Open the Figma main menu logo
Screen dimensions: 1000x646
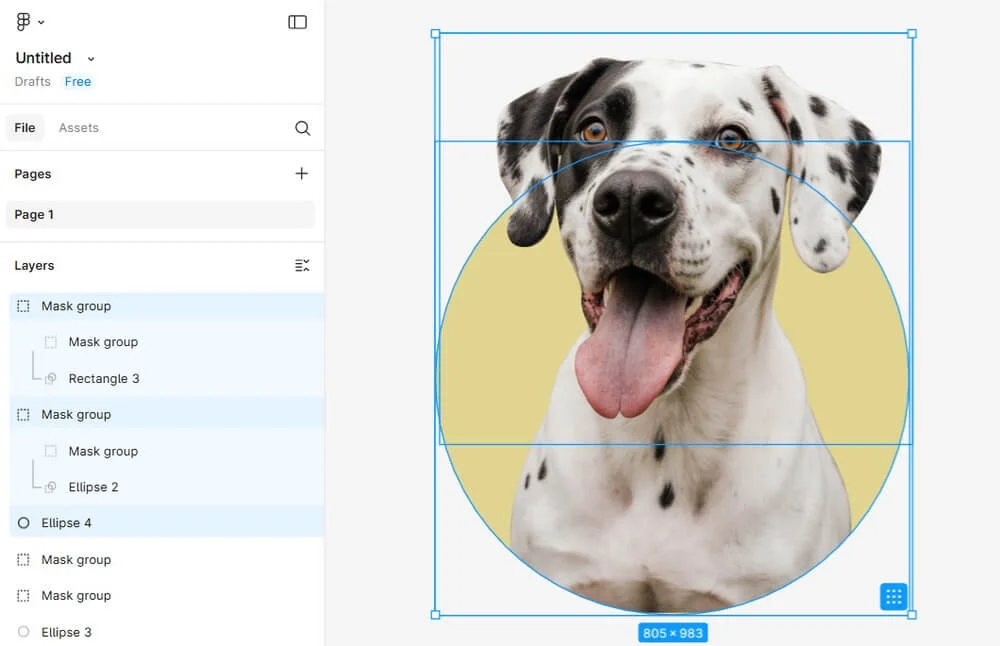pyautogui.click(x=23, y=22)
